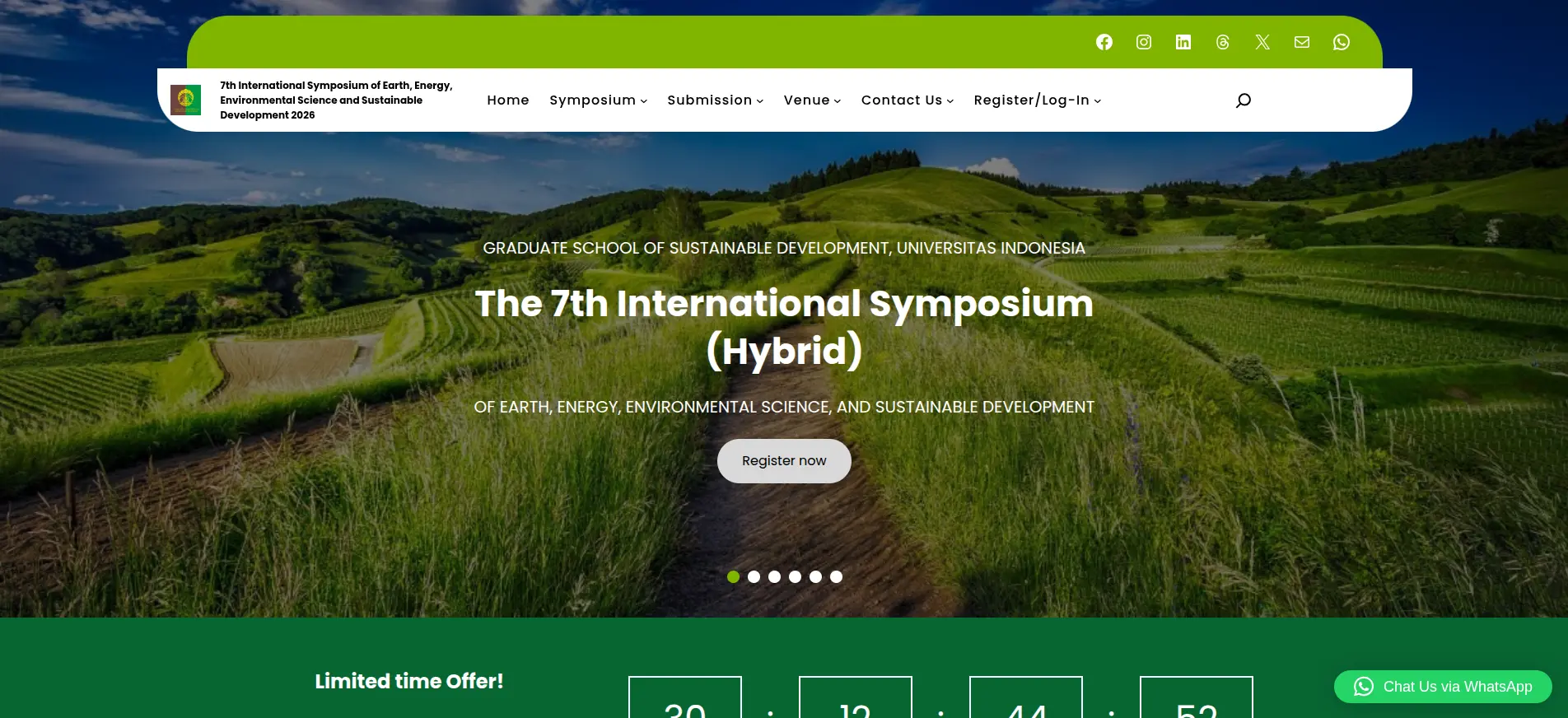Open the Facebook social icon
Viewport: 1568px width, 718px height.
coord(1104,42)
